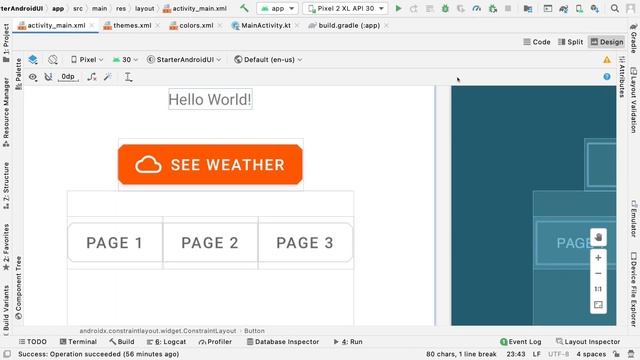640x360 pixels.
Task: Zoom out with the minus button
Action: tap(598, 273)
